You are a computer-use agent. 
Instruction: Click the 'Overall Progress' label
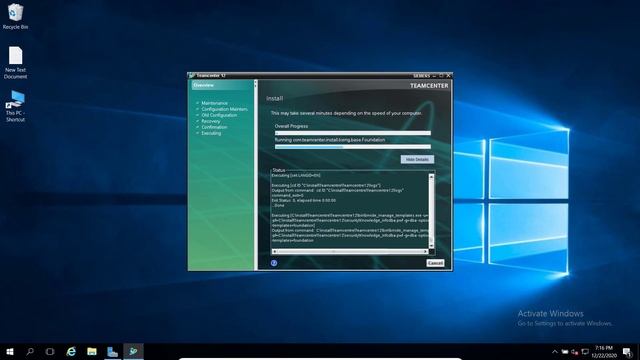[x=291, y=126]
